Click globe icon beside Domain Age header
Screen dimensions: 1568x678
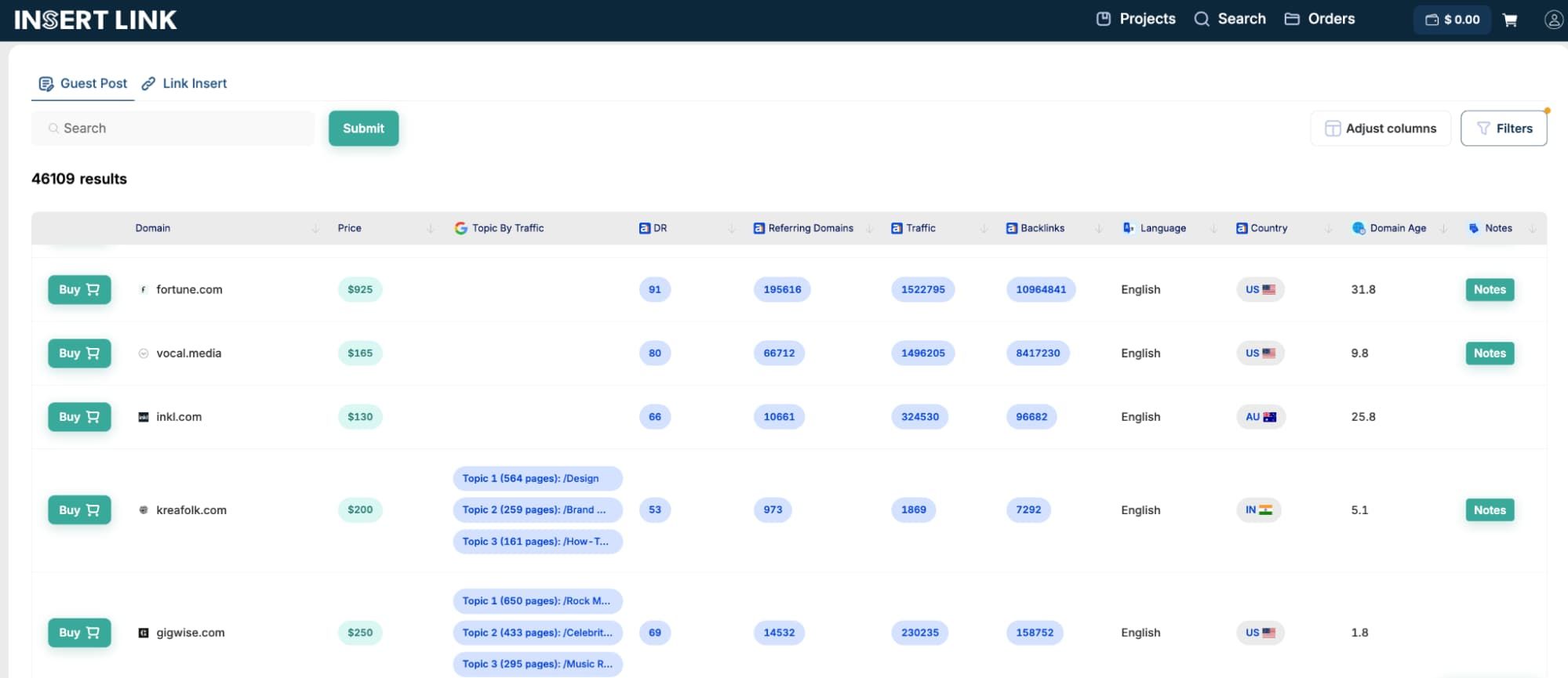click(1359, 228)
